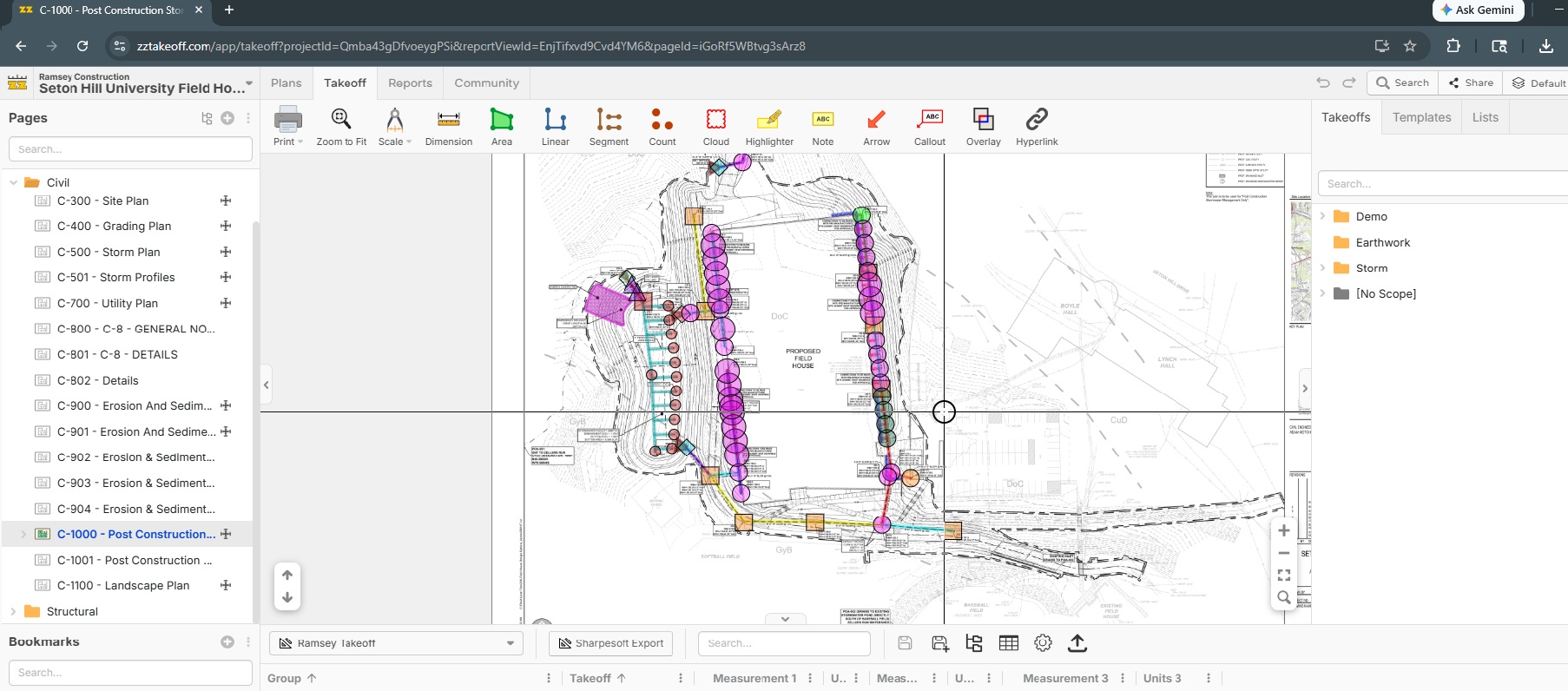Click the Sharpesoft Export button
1568x691 pixels.
[x=610, y=643]
